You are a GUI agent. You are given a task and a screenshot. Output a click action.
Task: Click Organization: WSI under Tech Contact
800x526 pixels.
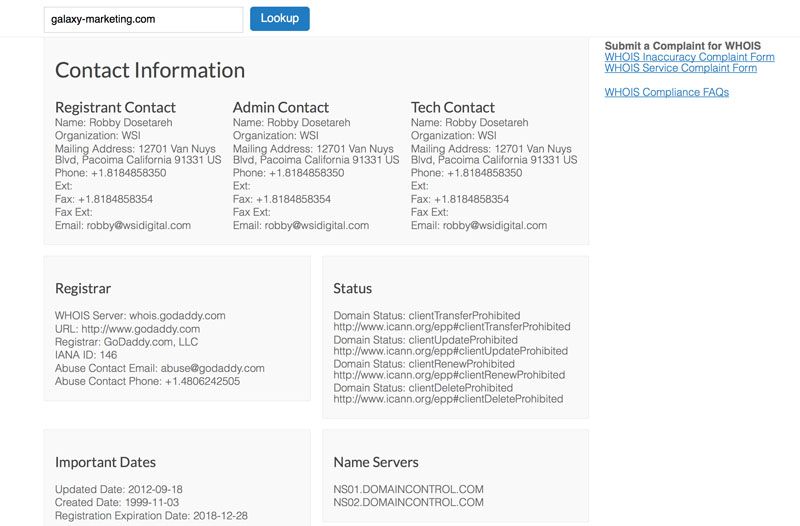454,136
